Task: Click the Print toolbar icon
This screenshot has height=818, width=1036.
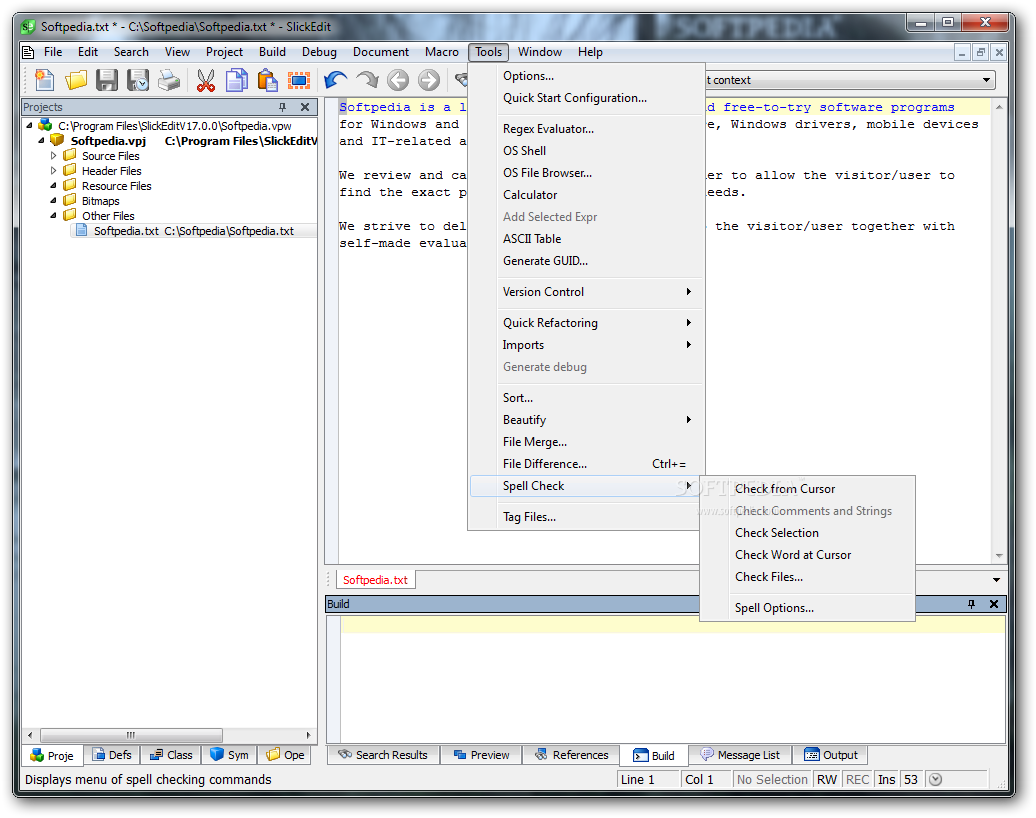Action: click(x=169, y=80)
